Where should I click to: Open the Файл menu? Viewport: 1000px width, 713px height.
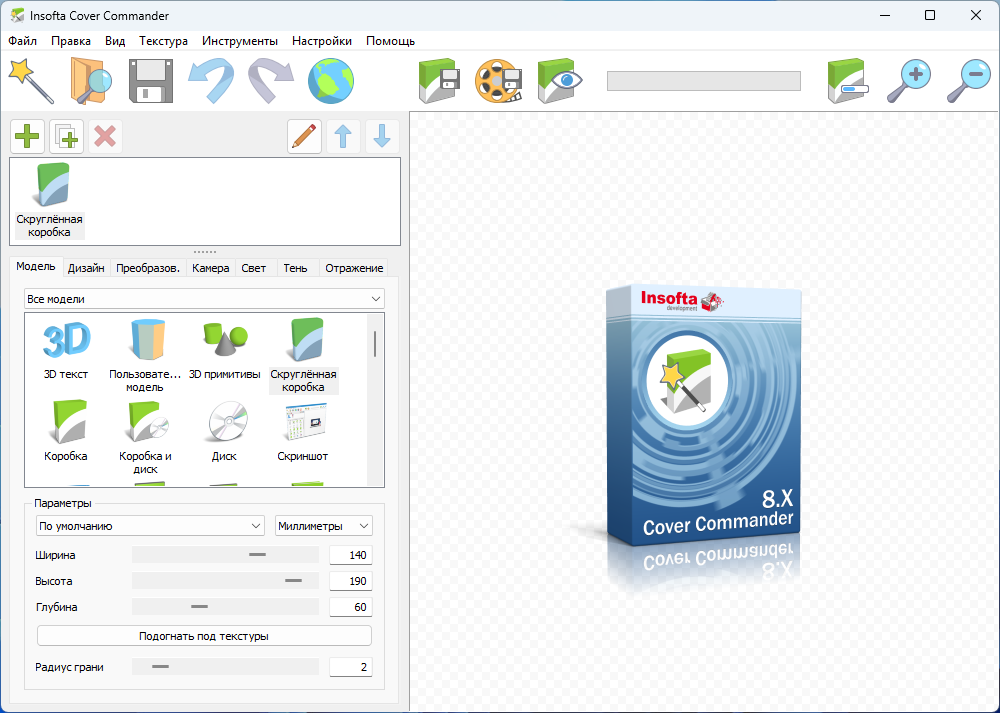(x=22, y=41)
